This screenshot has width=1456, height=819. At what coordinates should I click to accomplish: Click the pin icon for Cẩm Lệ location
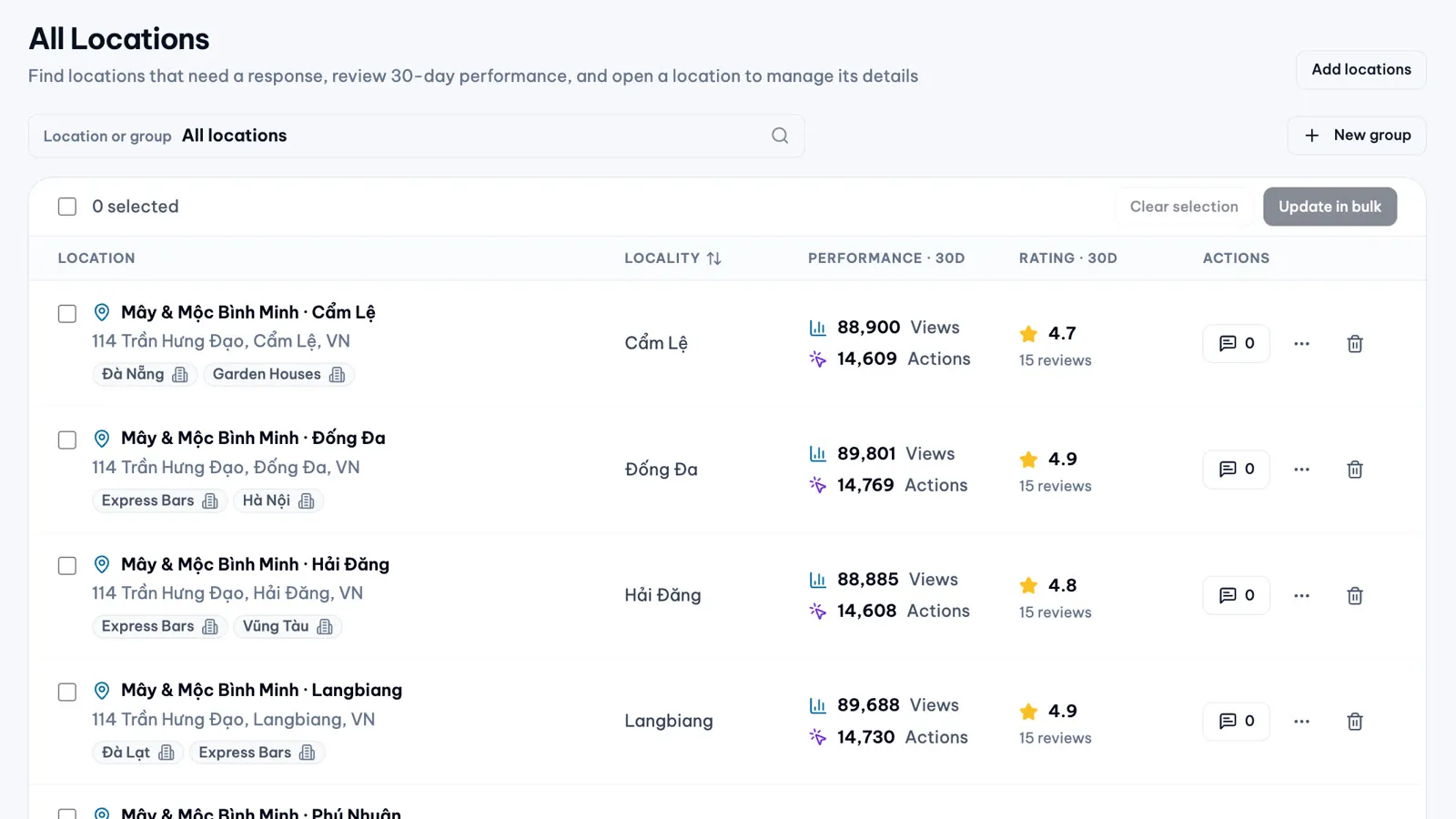click(x=102, y=312)
